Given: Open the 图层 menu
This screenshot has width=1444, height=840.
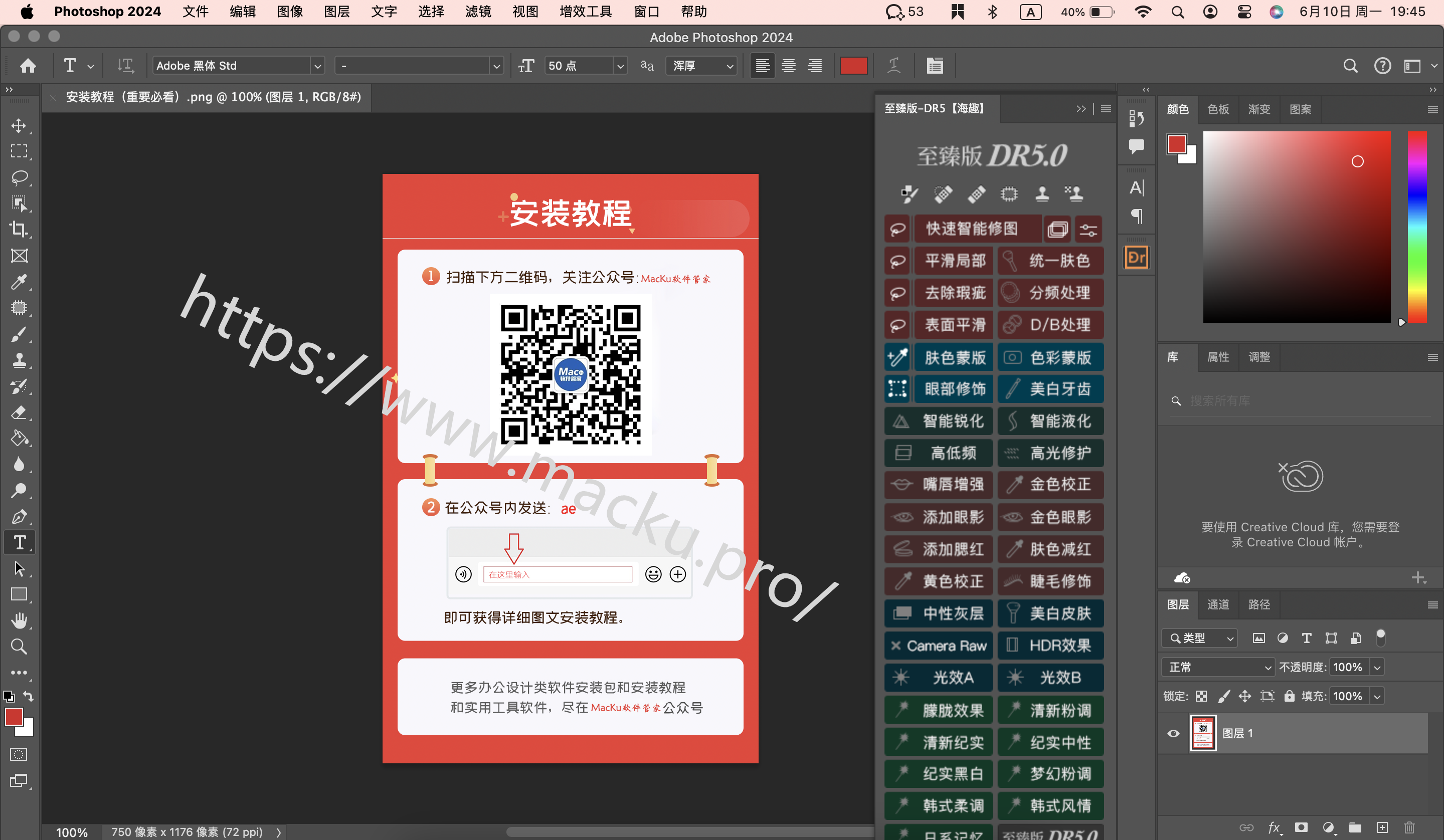Looking at the screenshot, I should tap(337, 12).
